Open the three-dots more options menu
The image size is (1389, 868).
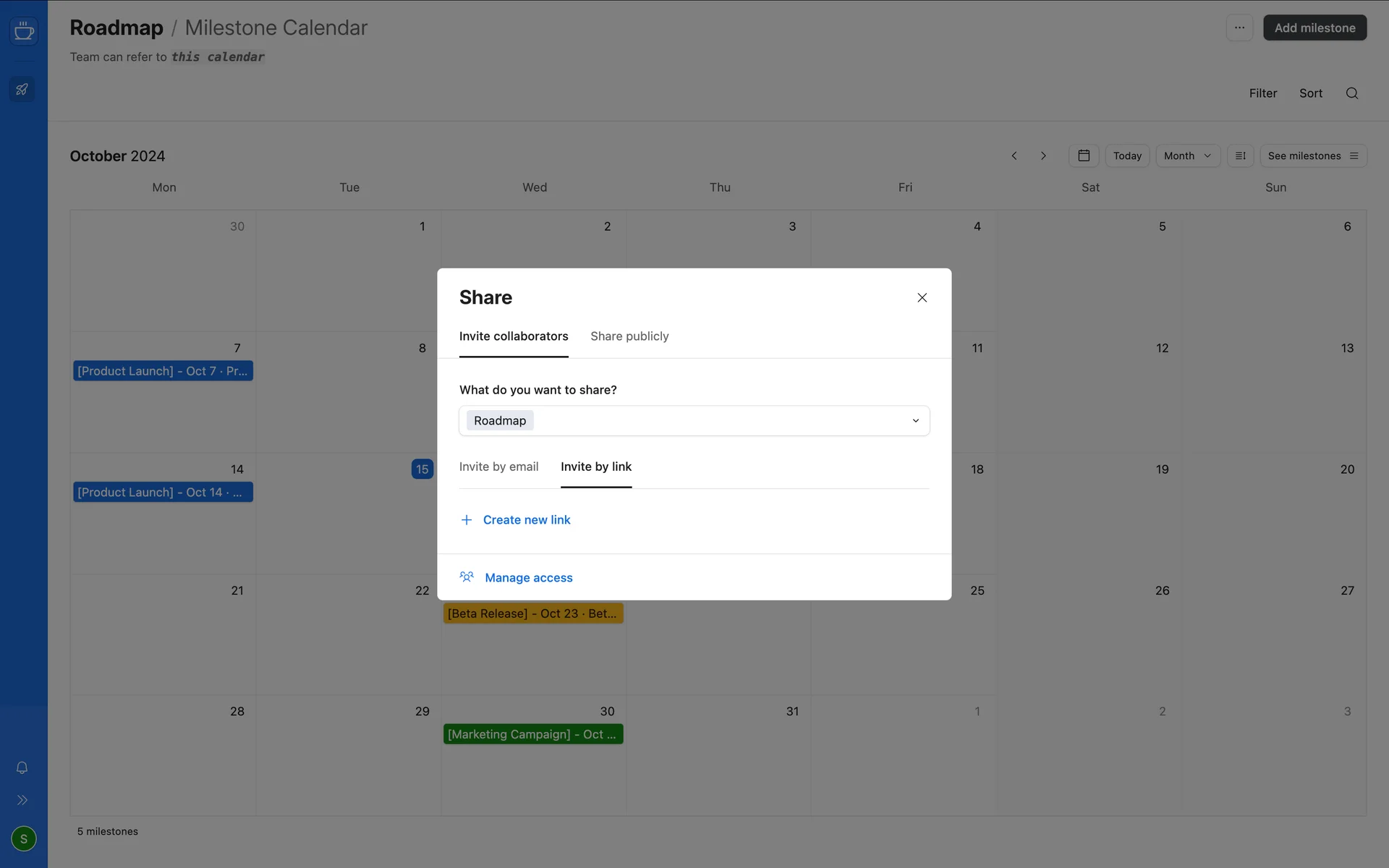click(x=1239, y=28)
